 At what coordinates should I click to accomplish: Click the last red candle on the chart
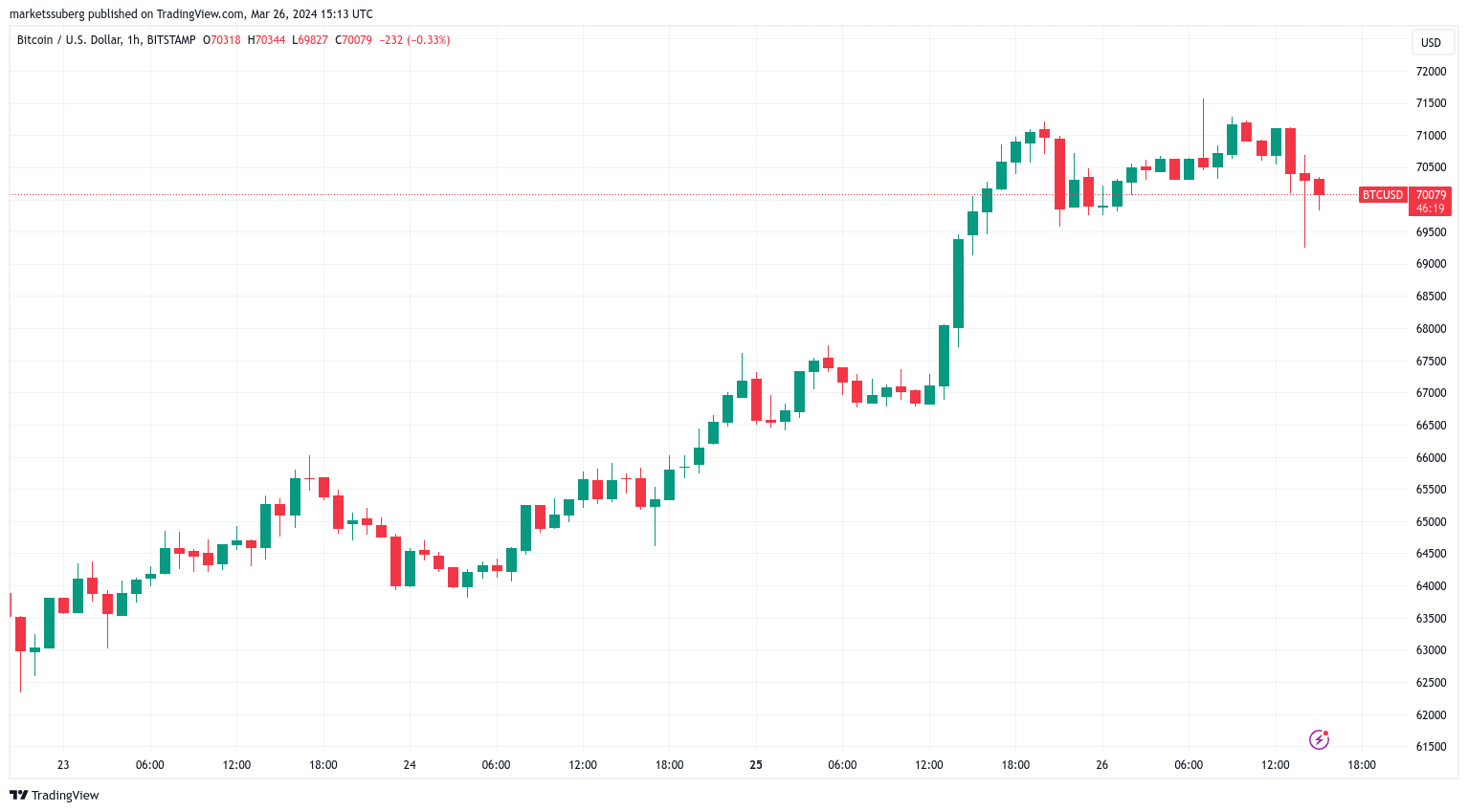pos(1319,187)
